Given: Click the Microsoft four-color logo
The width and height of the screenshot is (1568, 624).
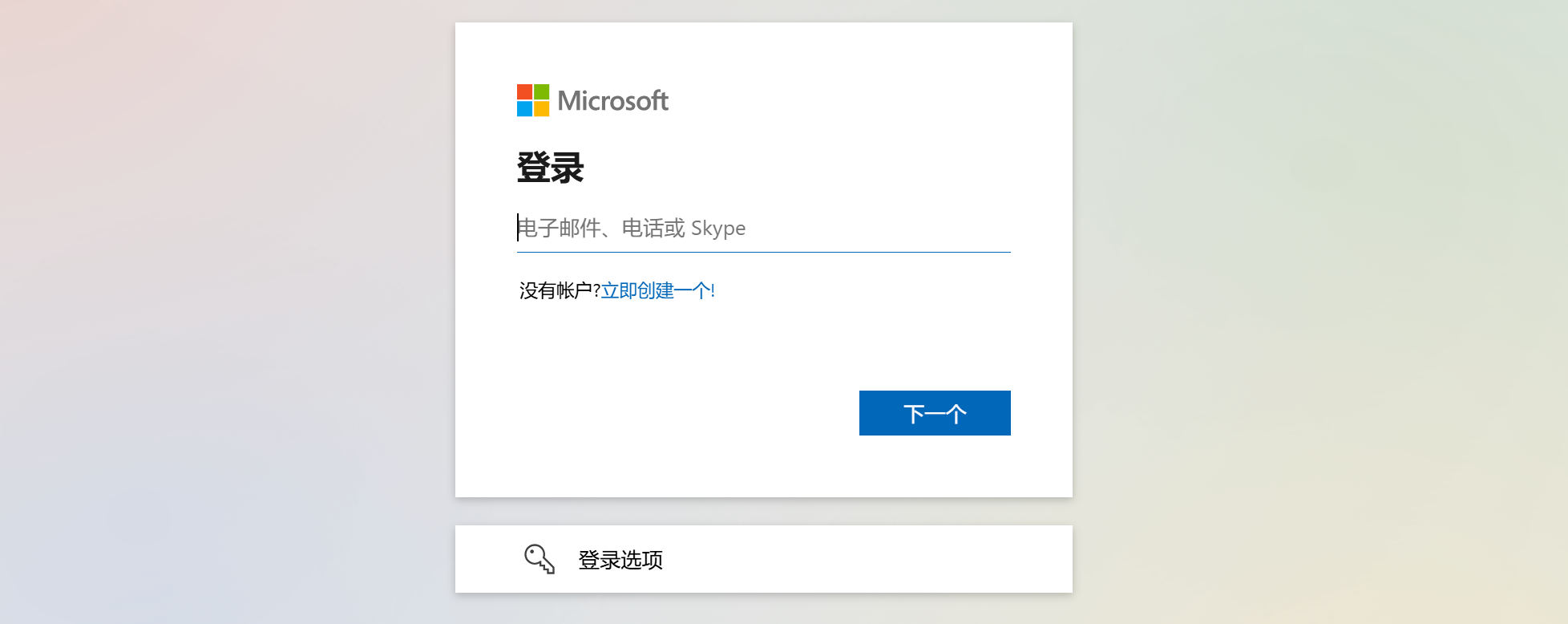Looking at the screenshot, I should tap(533, 100).
